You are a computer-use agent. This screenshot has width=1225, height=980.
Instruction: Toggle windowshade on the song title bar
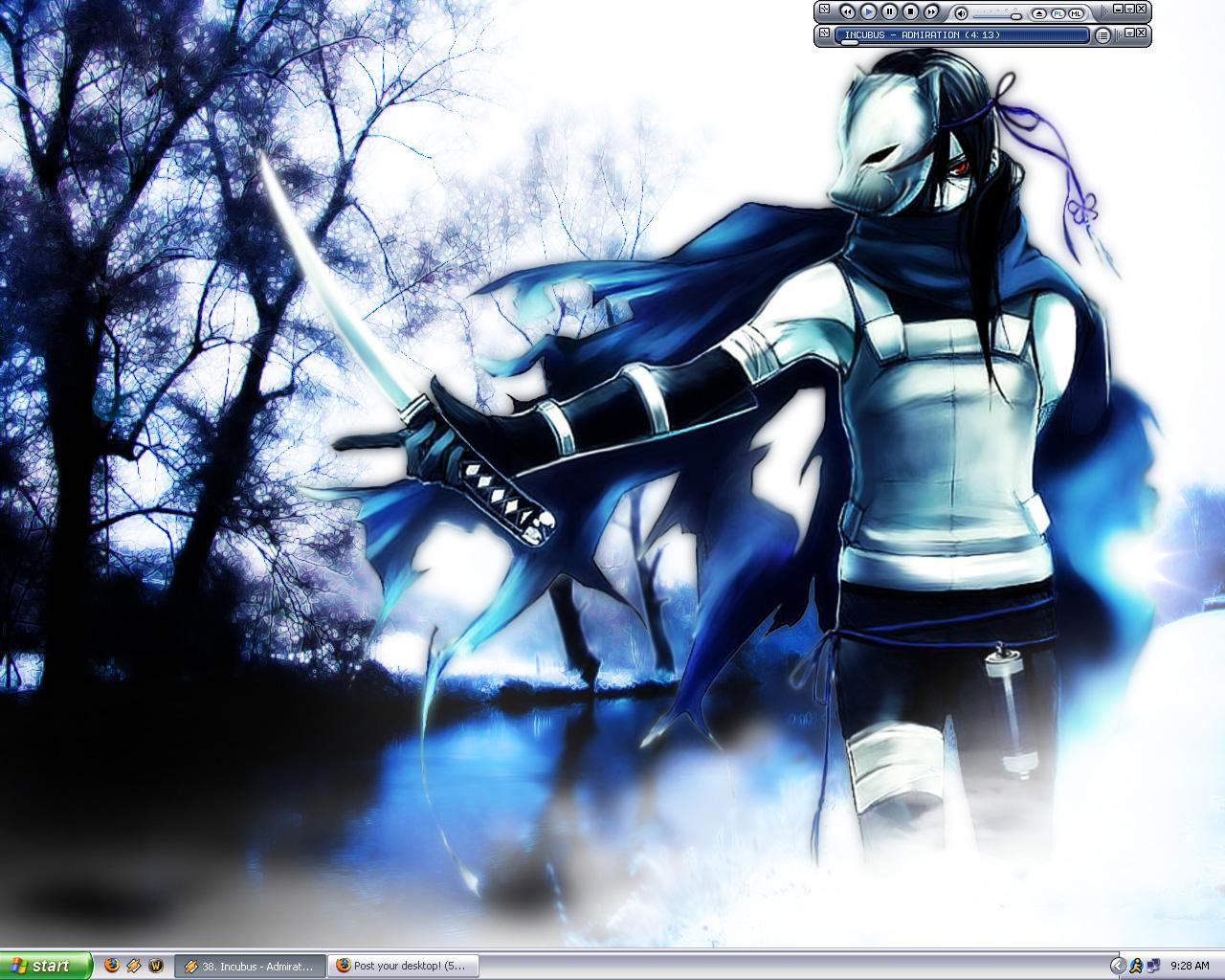coord(1130,33)
